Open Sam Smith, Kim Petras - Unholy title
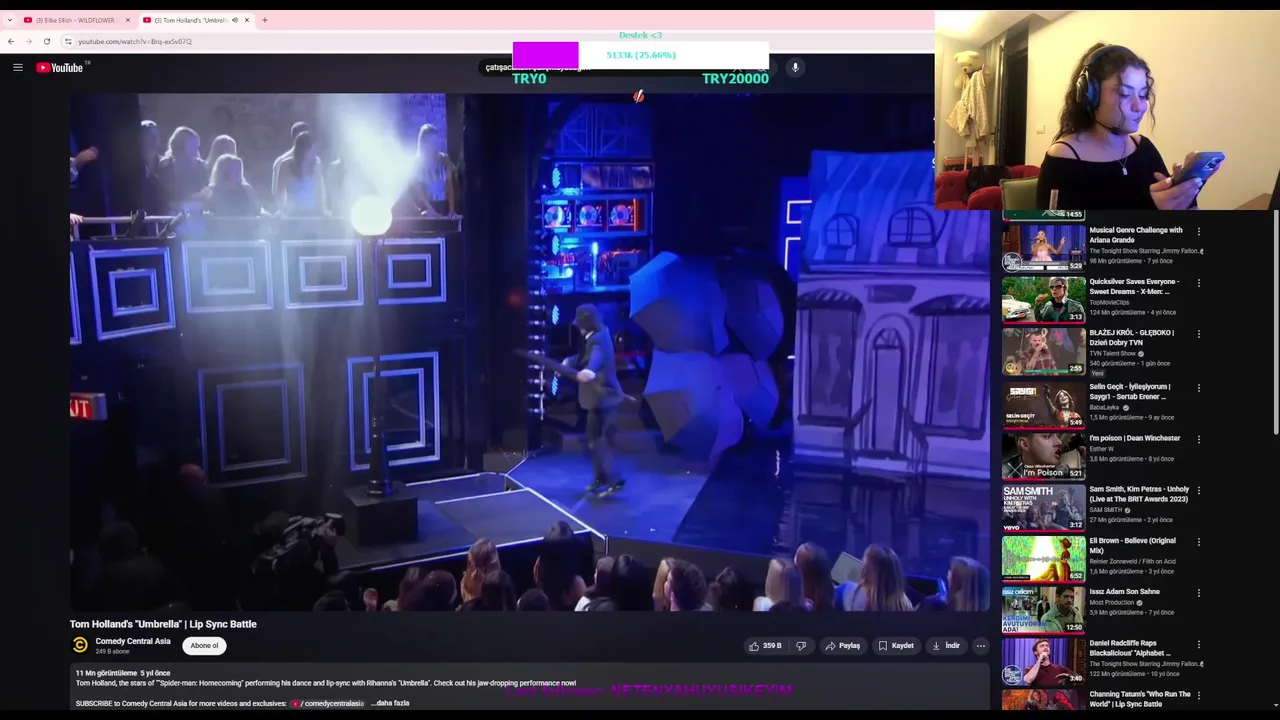The image size is (1280, 720). coord(1139,494)
